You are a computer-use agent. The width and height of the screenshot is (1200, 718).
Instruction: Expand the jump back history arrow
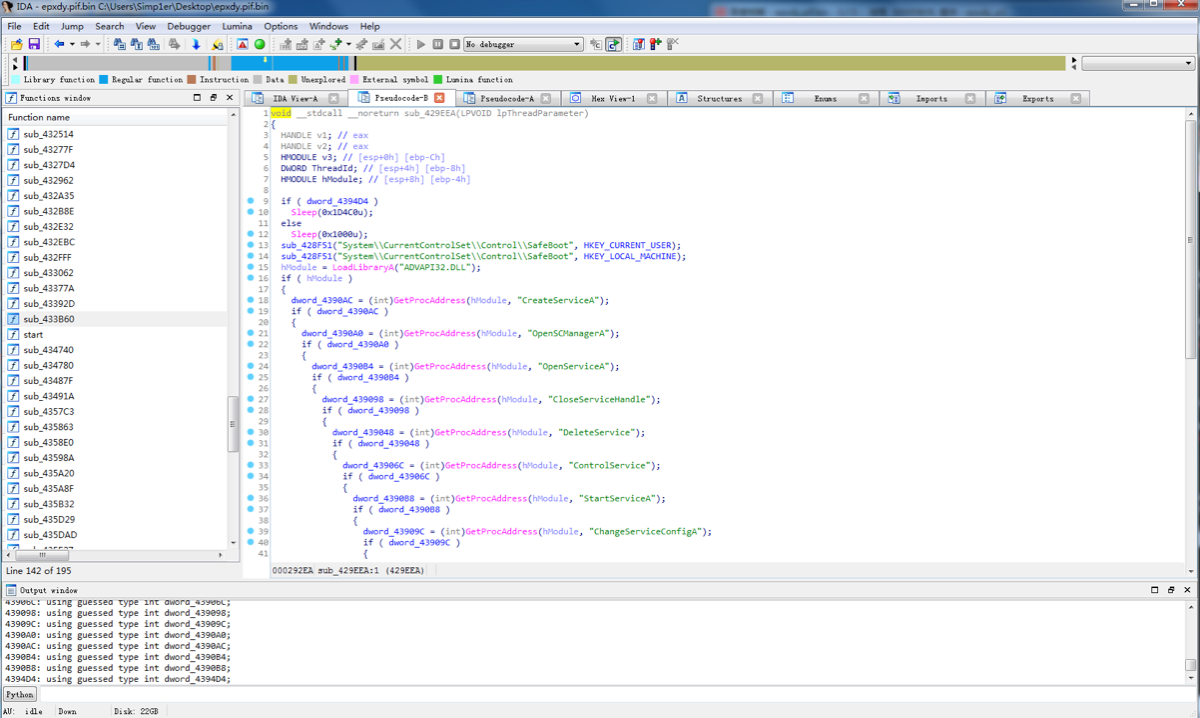point(73,44)
